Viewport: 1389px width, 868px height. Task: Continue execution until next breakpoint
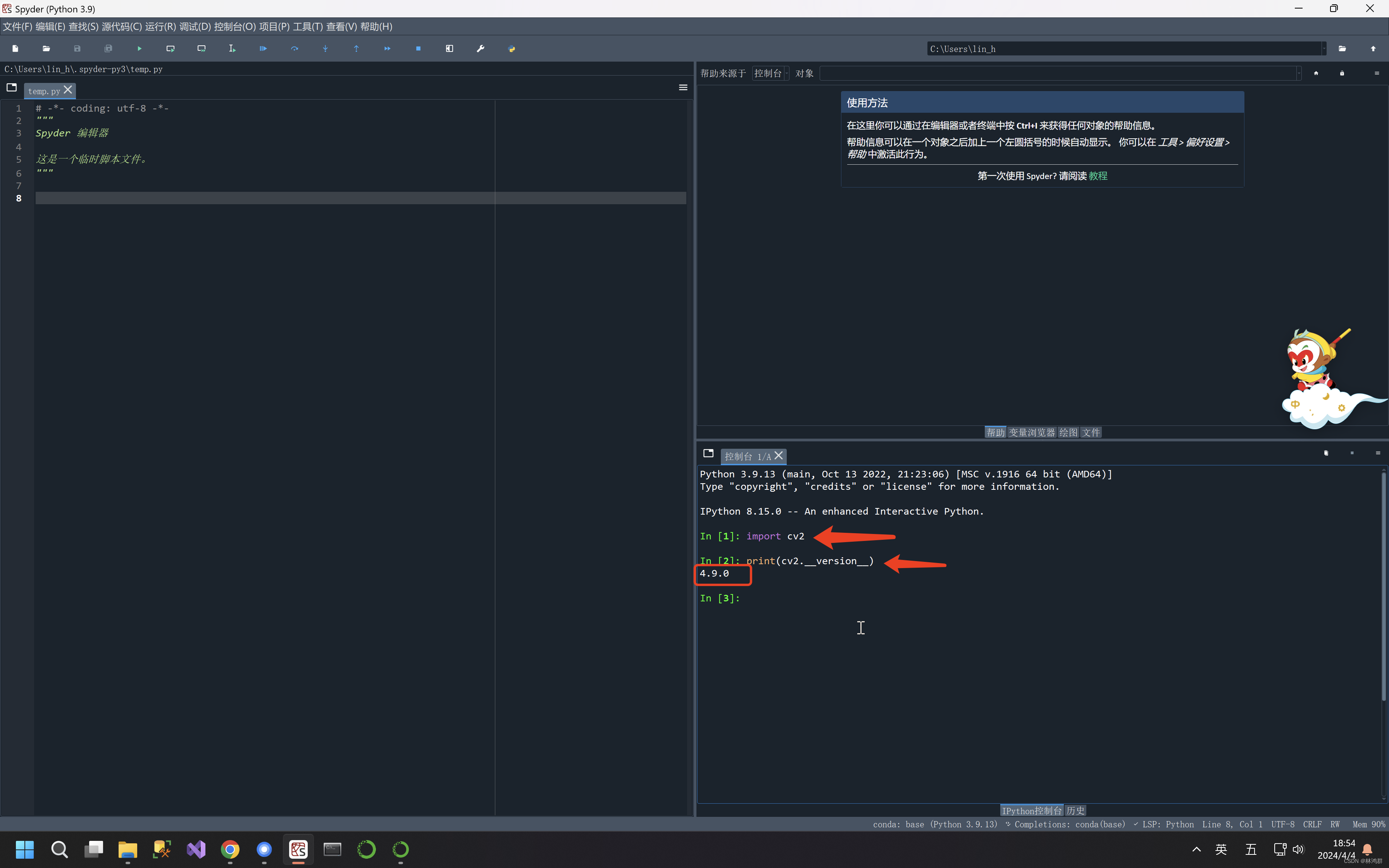(388, 49)
